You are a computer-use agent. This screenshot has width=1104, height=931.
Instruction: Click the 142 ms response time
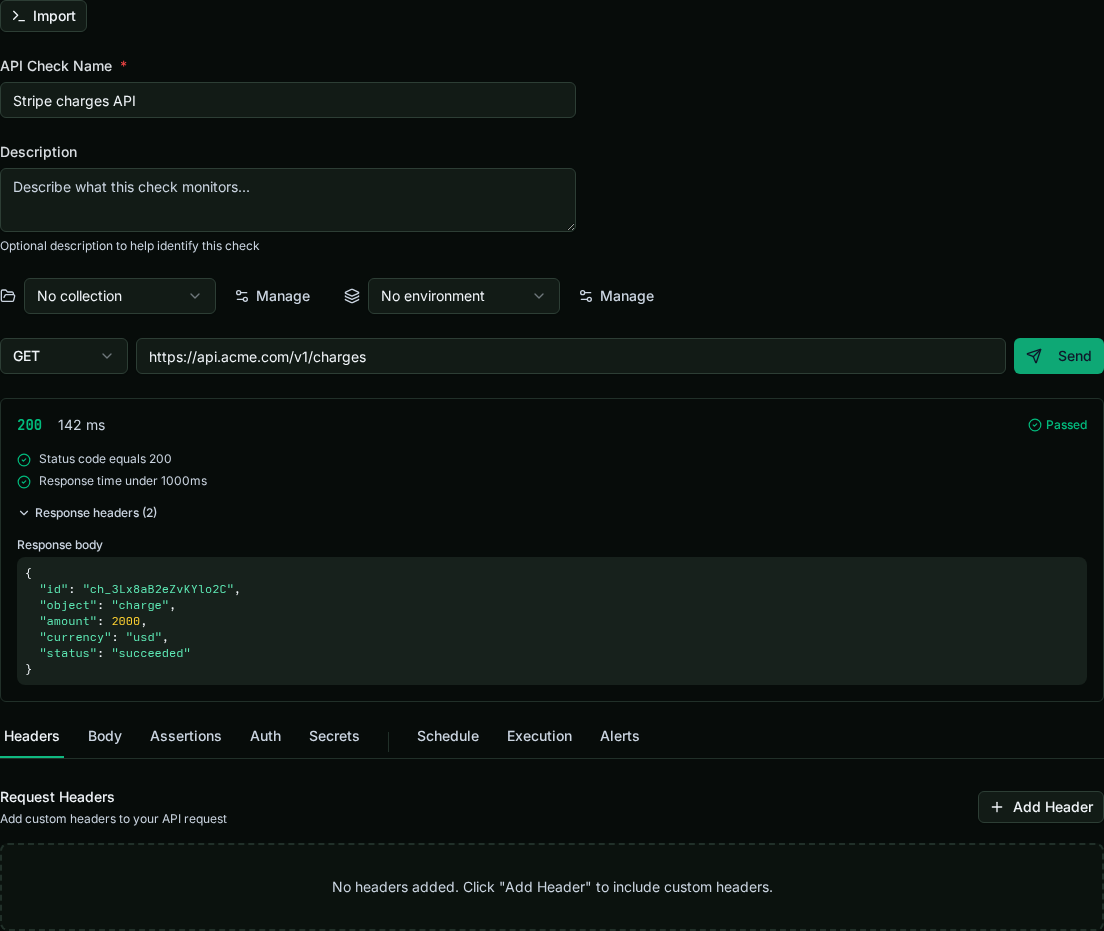pos(82,425)
